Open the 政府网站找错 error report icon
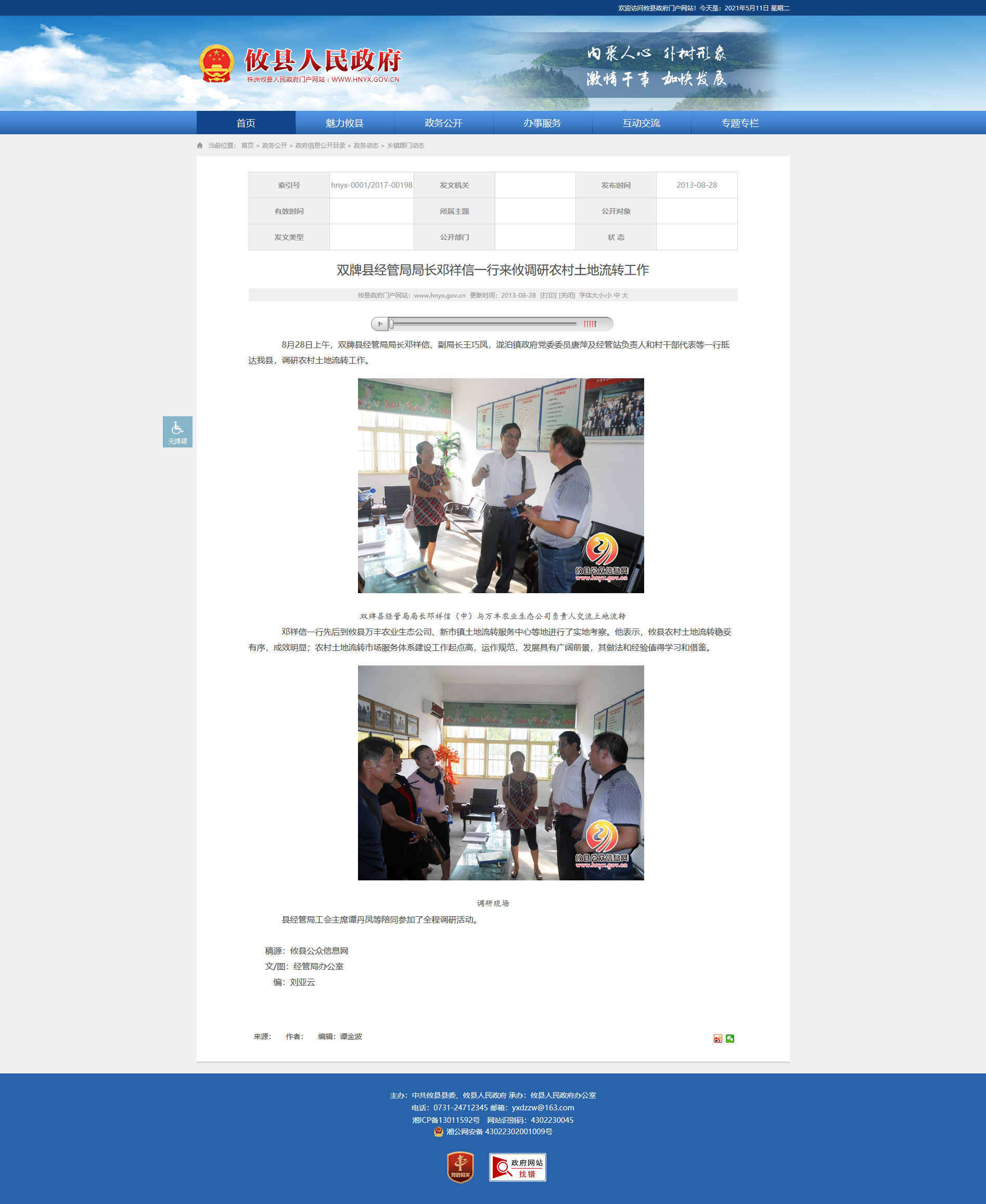986x1204 pixels. (x=517, y=1167)
